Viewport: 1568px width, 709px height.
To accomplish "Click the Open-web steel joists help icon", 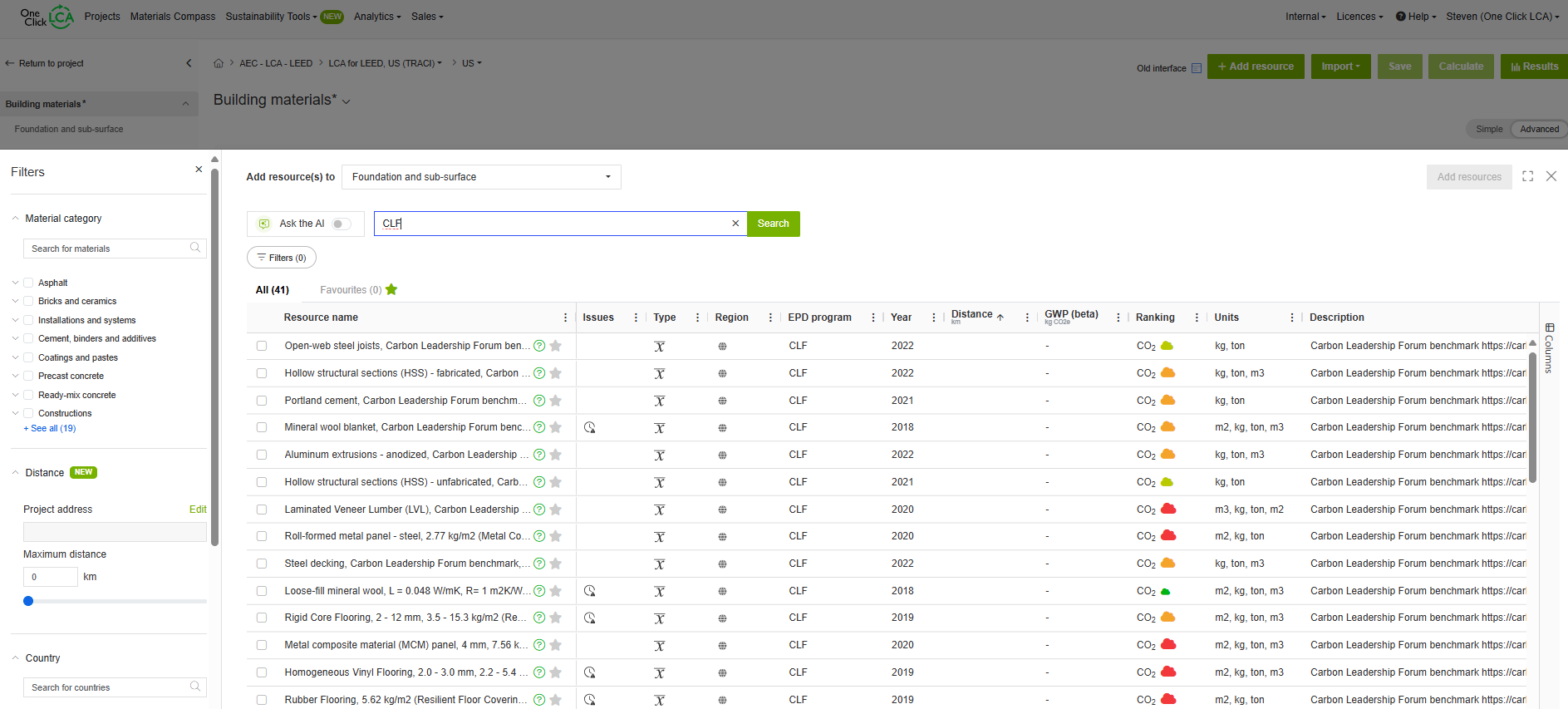I will pyautogui.click(x=539, y=346).
